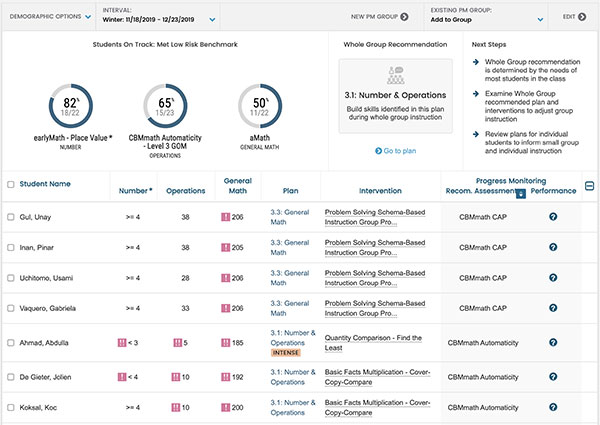Select all students with header checkbox
This screenshot has width=600, height=425.
11,185
